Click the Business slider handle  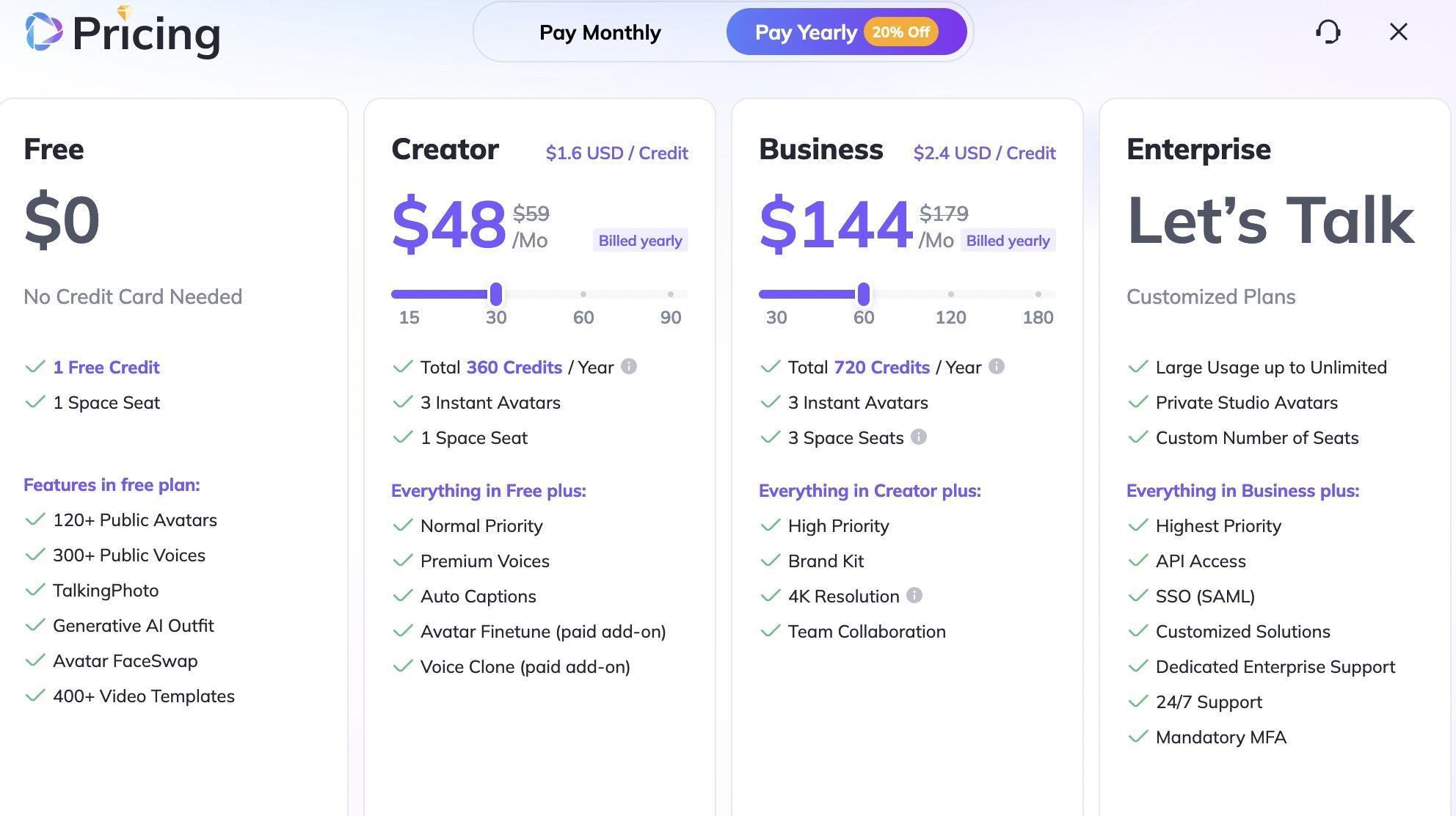point(864,294)
